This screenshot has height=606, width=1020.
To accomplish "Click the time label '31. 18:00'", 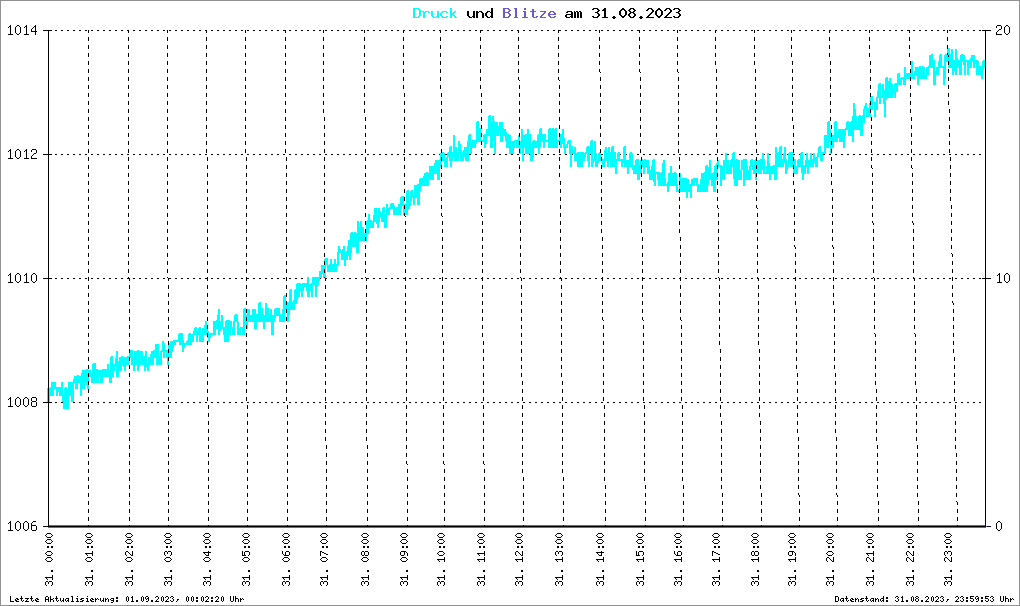I will (x=755, y=560).
